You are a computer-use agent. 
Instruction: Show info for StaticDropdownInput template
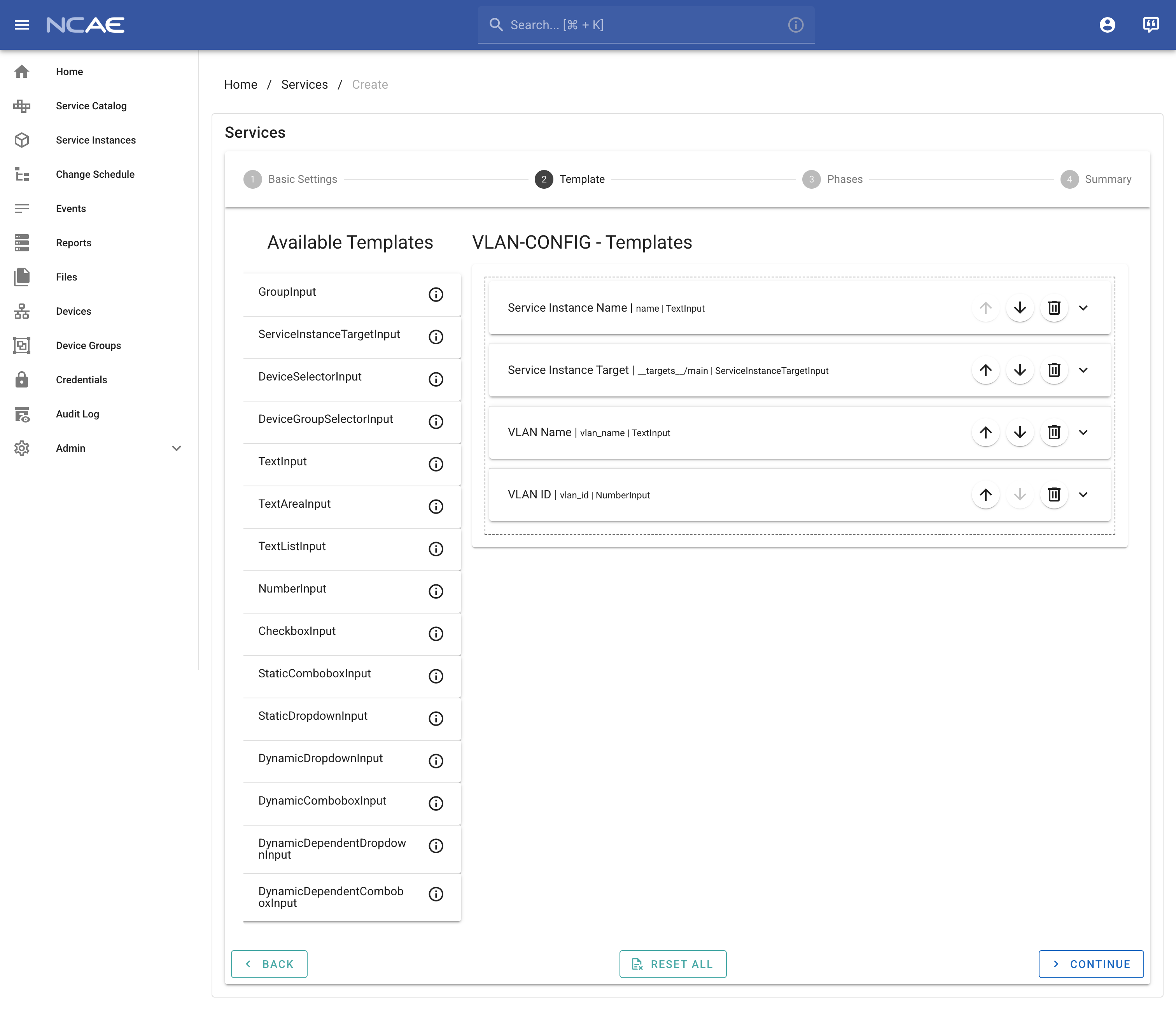point(436,718)
